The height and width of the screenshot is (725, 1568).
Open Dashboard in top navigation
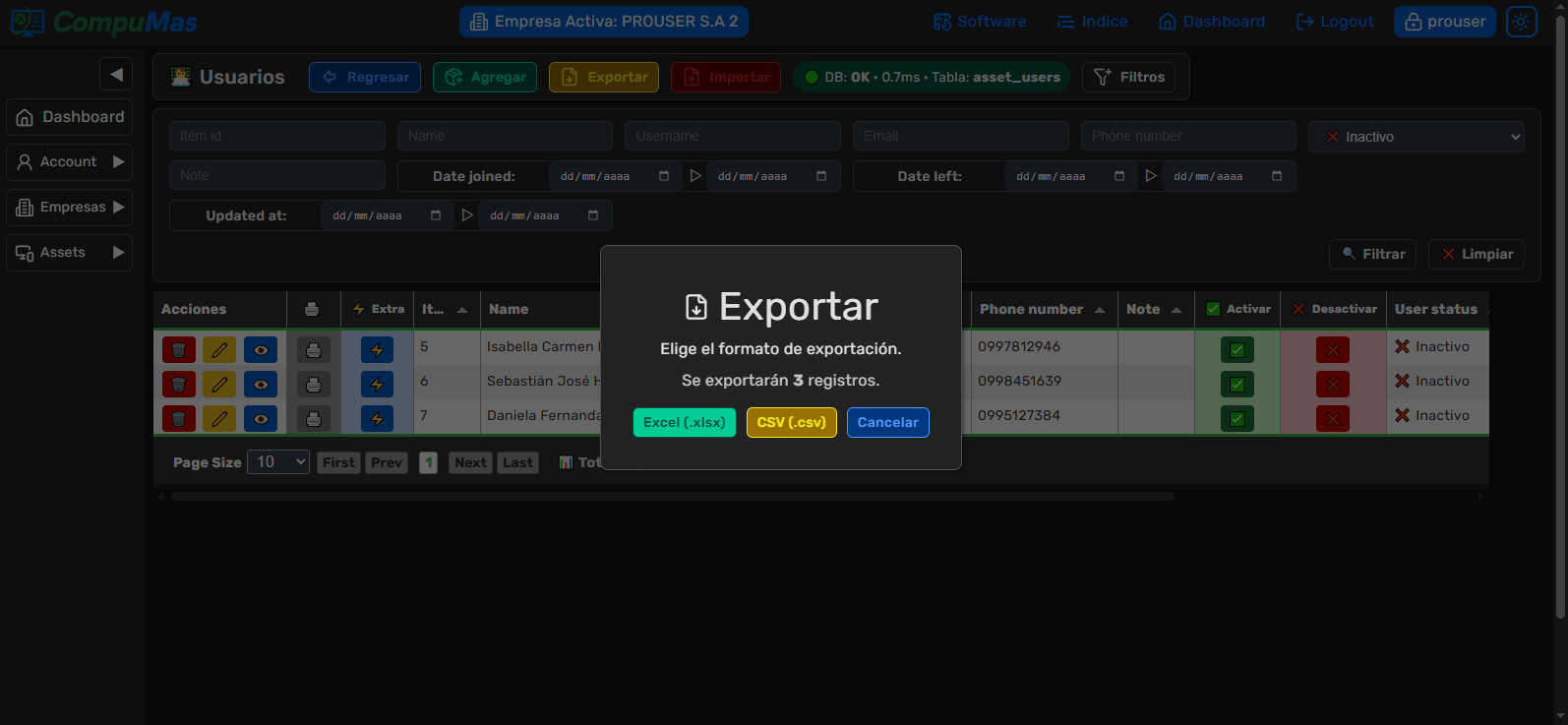click(1212, 22)
